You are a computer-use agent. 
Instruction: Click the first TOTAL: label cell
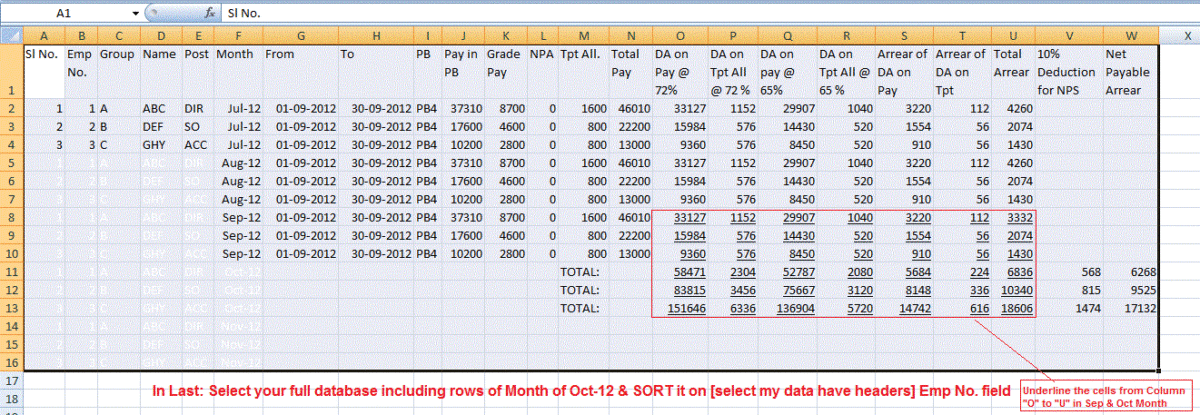[x=580, y=272]
